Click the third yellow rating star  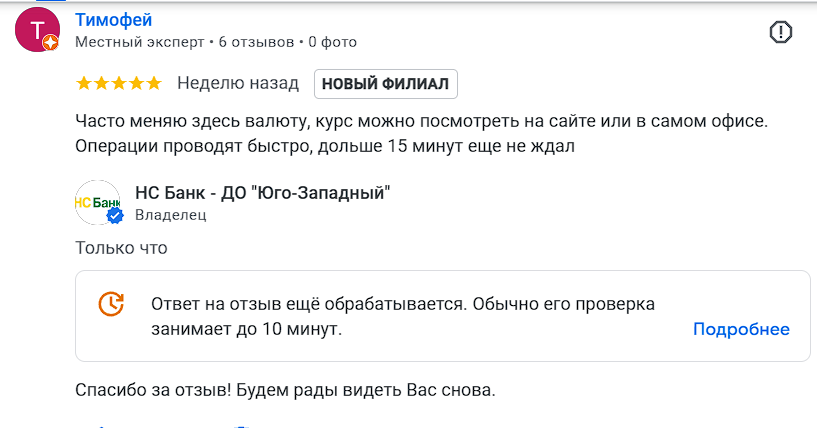tap(118, 83)
